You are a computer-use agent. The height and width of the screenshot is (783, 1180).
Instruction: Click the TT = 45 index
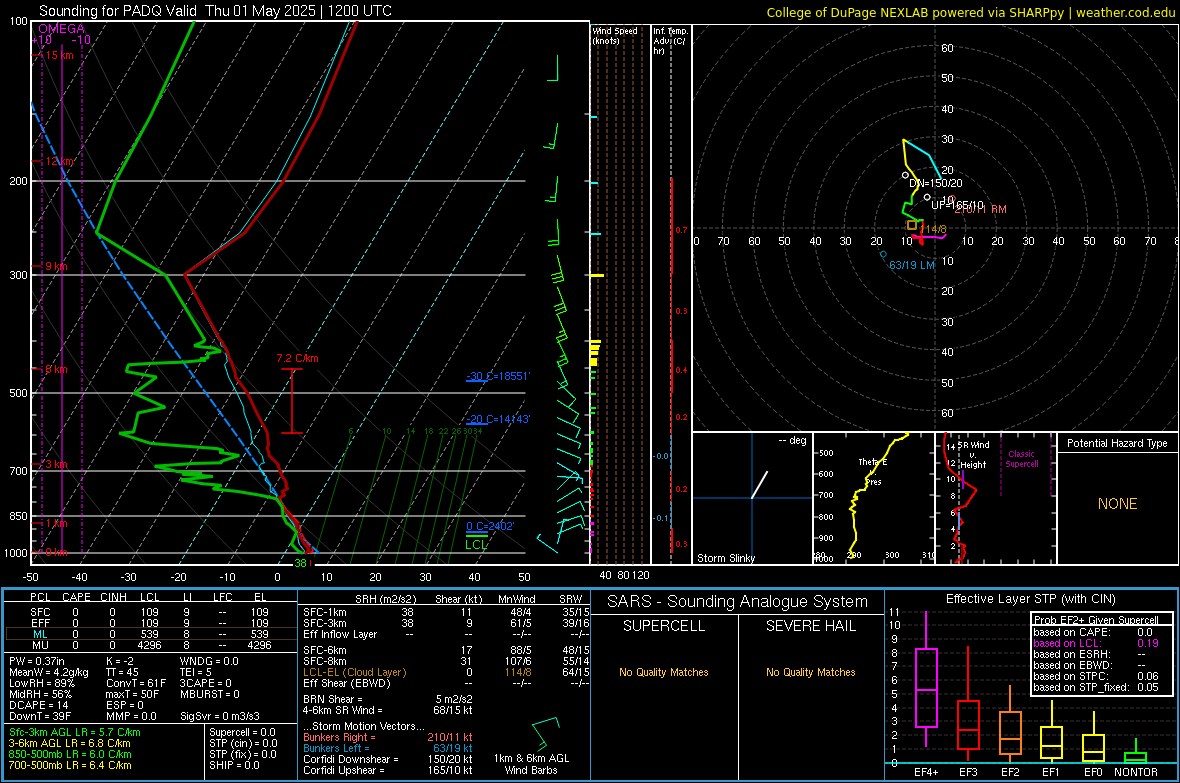point(122,672)
